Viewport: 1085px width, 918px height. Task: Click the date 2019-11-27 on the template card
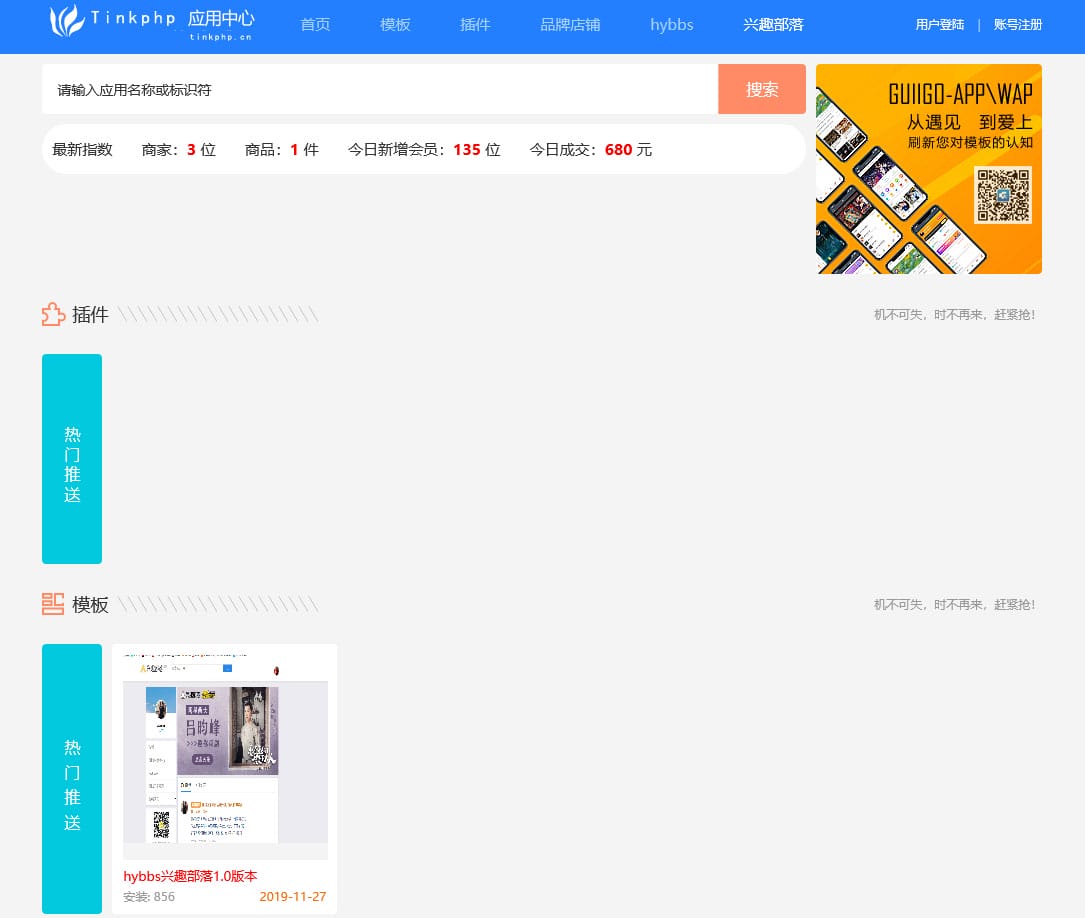coord(292,897)
